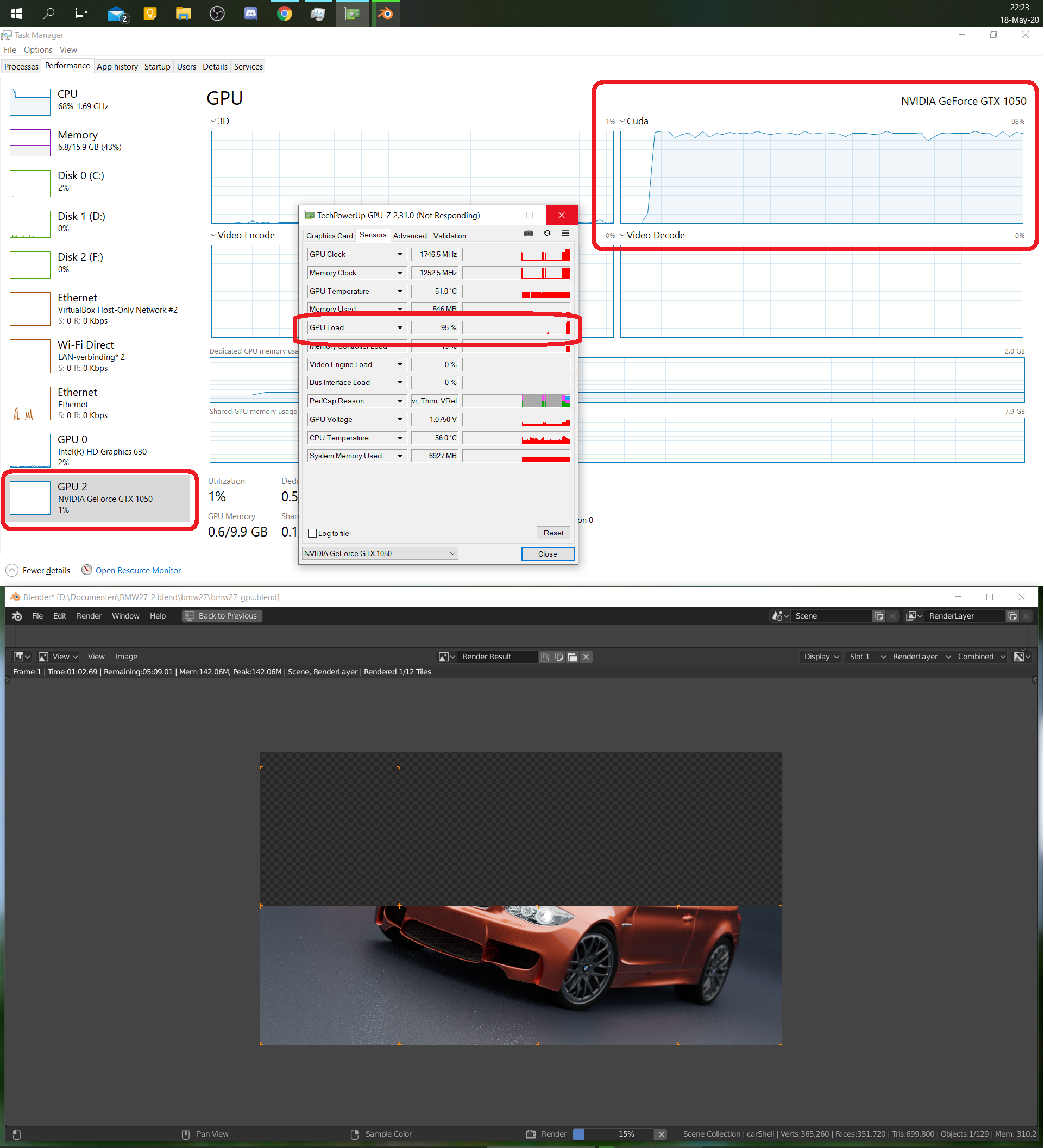Select GPU 2 NVIDIA GeForce GTX 1050

point(97,499)
